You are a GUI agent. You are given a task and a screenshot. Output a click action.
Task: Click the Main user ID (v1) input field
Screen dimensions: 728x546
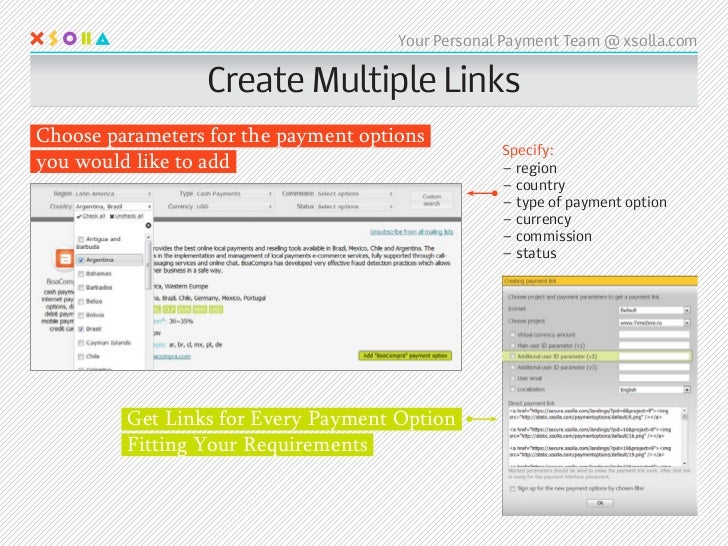655,345
